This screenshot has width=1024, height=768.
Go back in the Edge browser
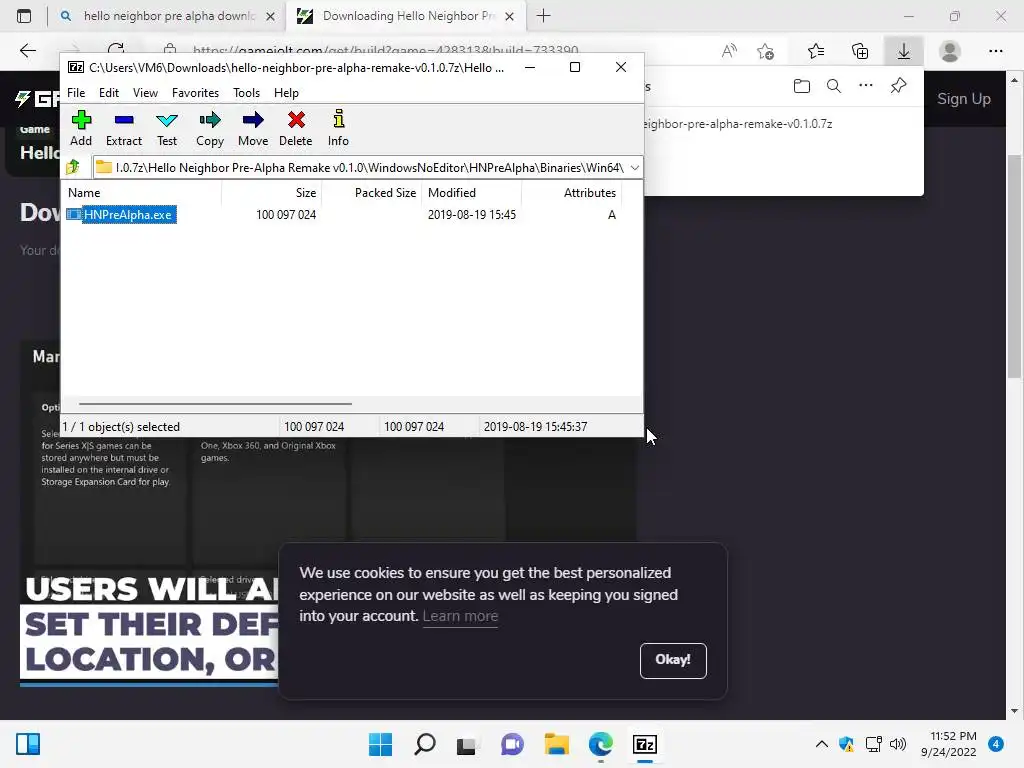pyautogui.click(x=27, y=51)
